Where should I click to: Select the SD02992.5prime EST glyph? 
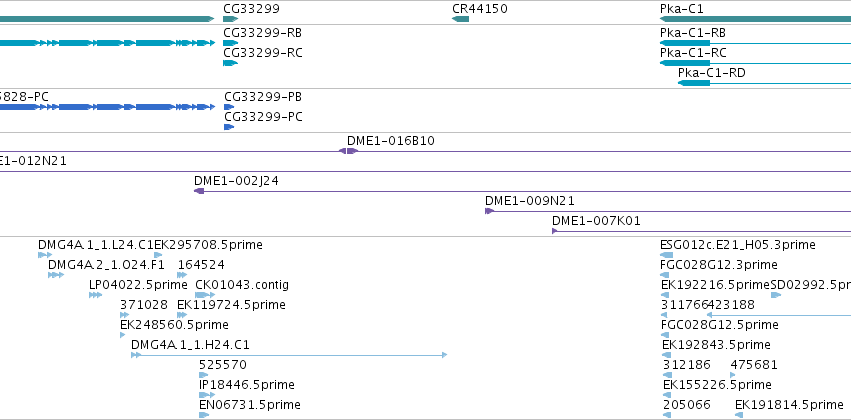click(x=776, y=295)
